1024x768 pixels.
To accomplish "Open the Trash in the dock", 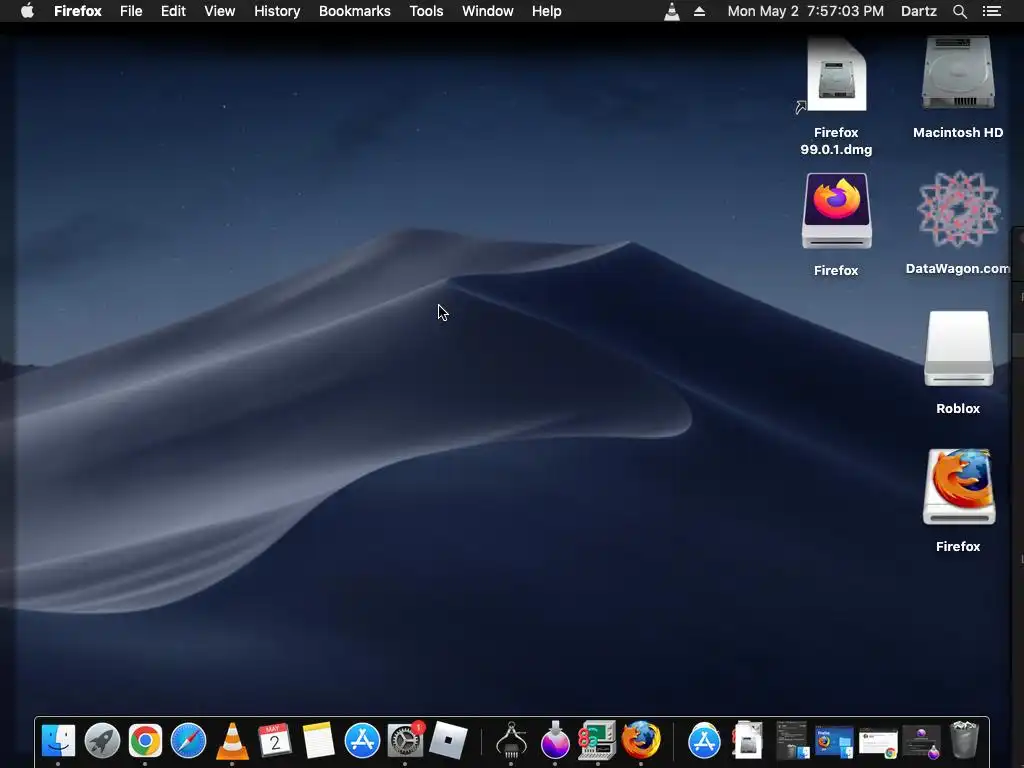I will click(964, 741).
